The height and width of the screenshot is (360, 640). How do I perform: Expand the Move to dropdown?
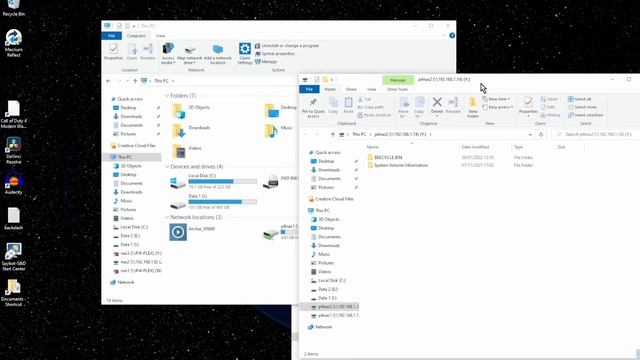click(403, 107)
